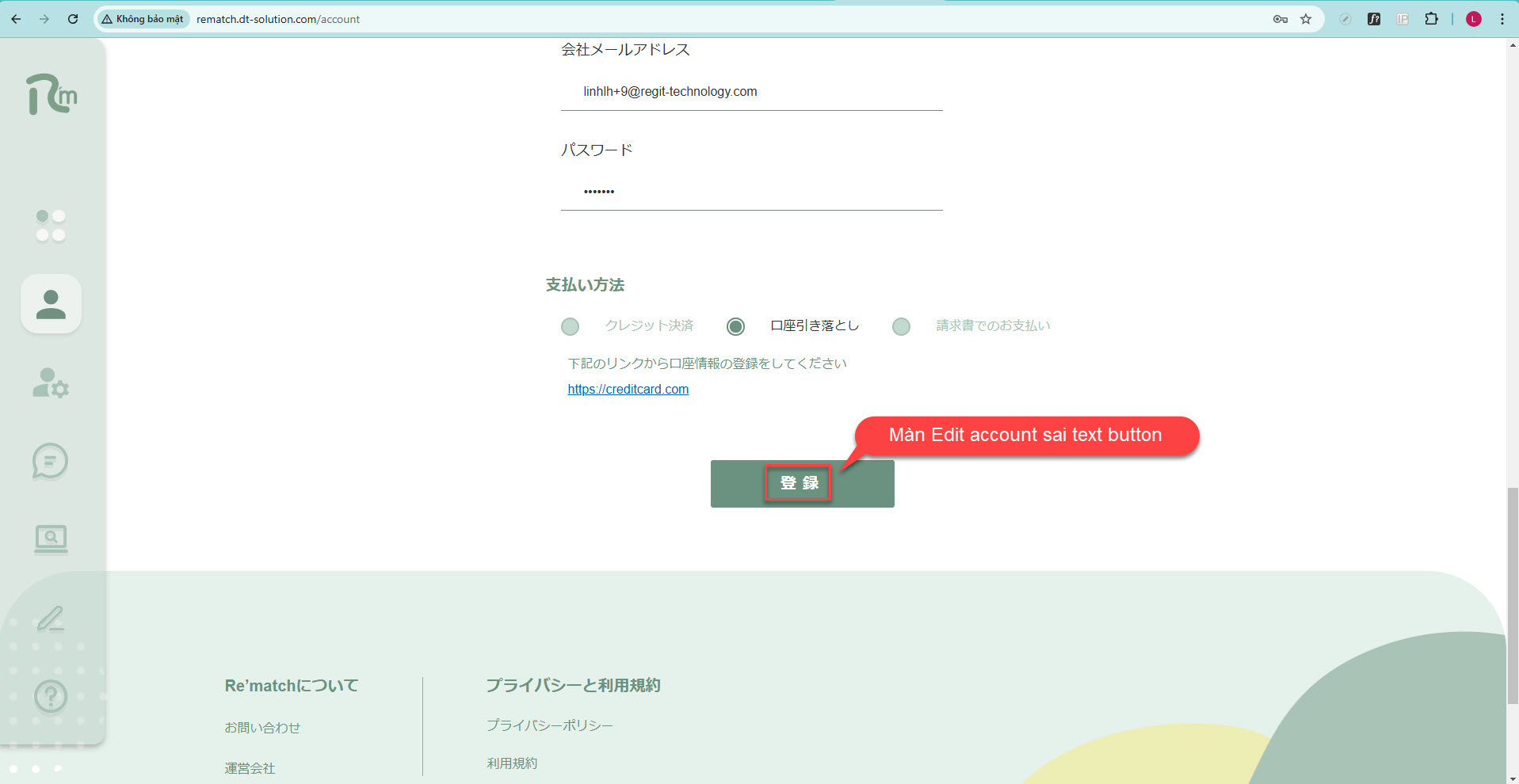This screenshot has height=784, width=1519.
Task: Open the dashboard four-dots sidebar icon
Action: (51, 226)
